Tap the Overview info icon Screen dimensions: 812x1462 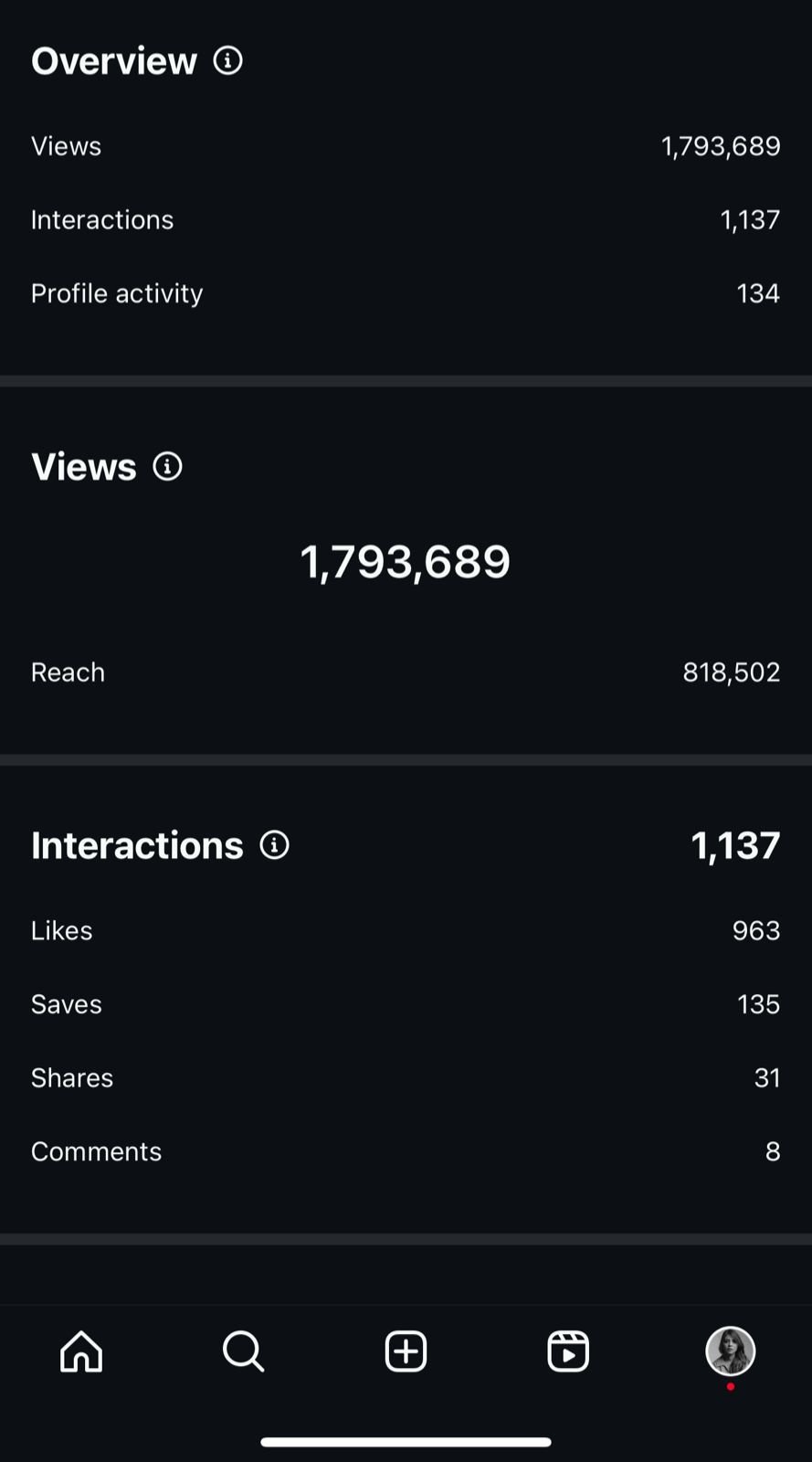(227, 61)
